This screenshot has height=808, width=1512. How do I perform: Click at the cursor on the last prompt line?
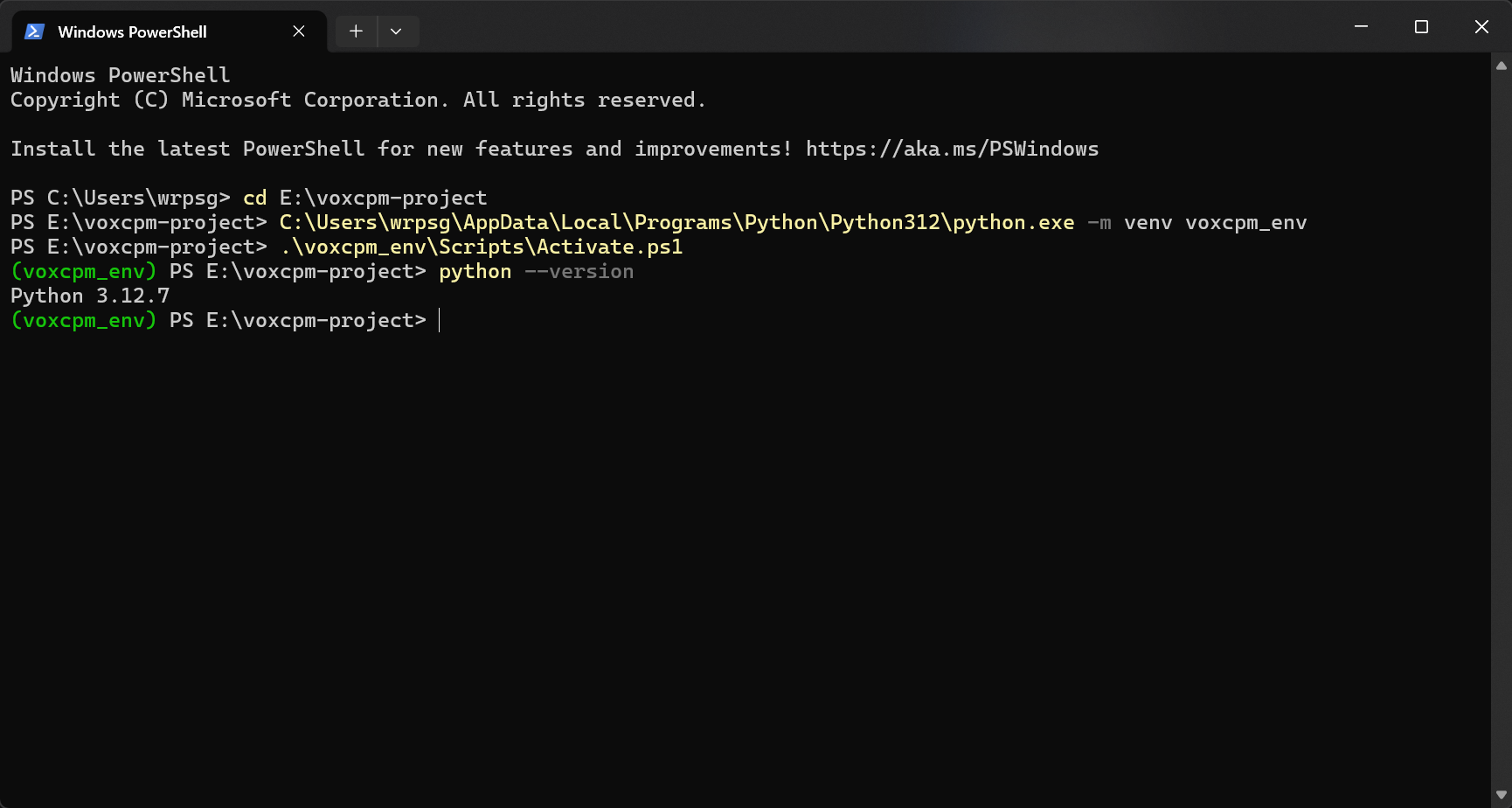point(440,321)
